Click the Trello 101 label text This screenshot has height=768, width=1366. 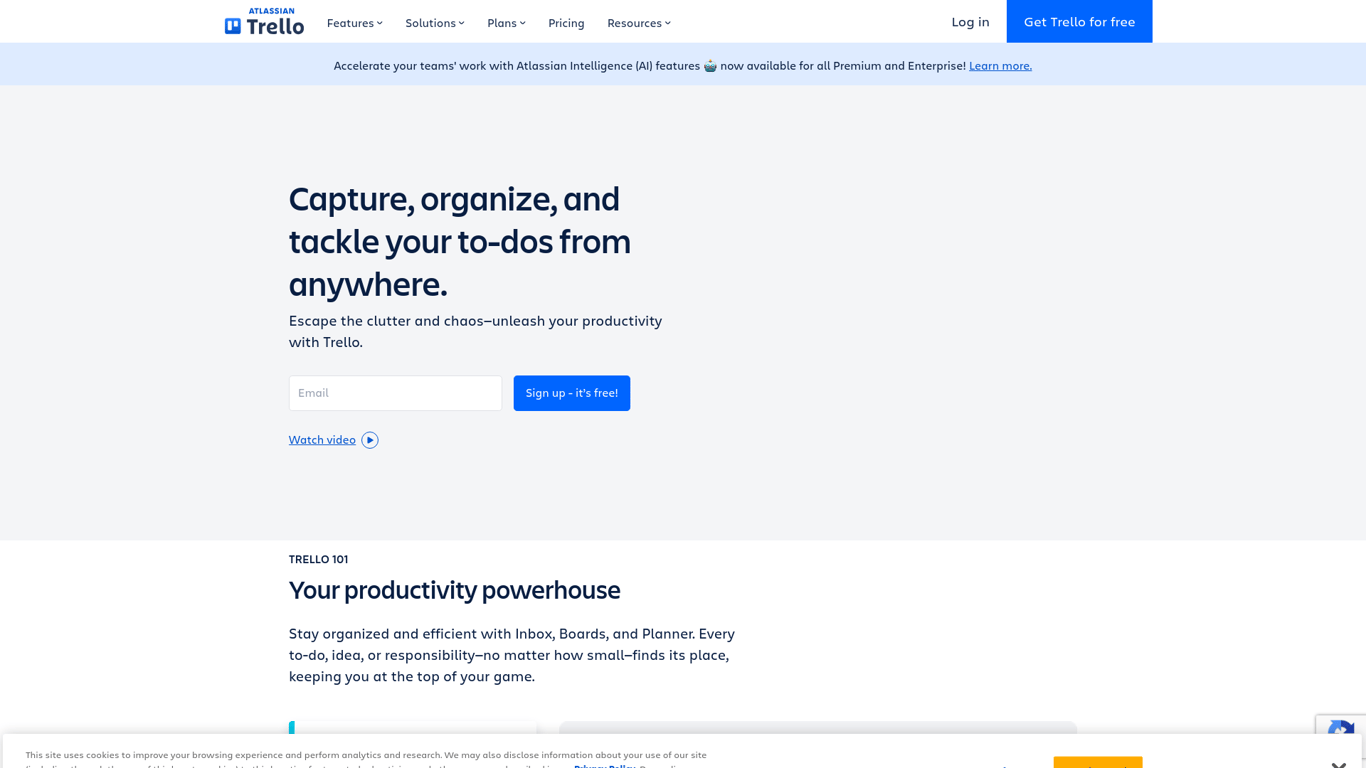(x=318, y=559)
